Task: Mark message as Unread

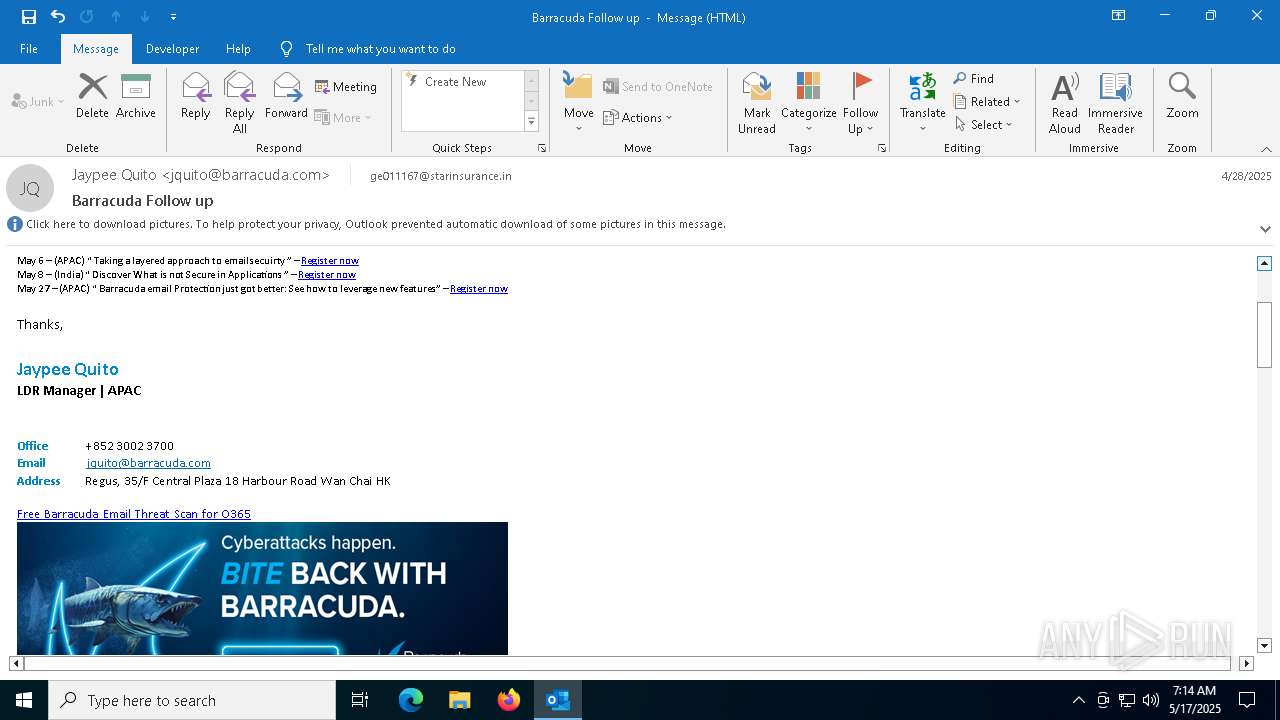Action: (x=757, y=102)
